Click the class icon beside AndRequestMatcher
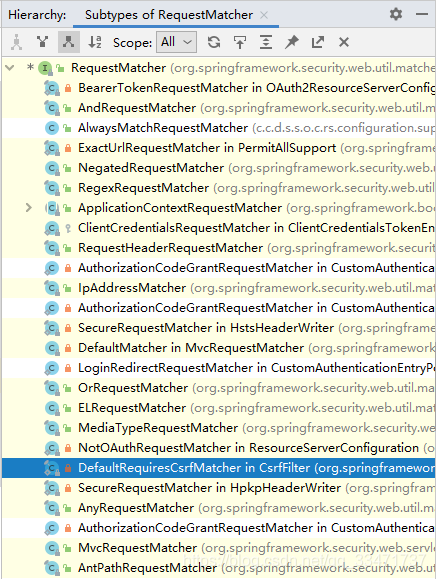The width and height of the screenshot is (436, 579). (52, 108)
